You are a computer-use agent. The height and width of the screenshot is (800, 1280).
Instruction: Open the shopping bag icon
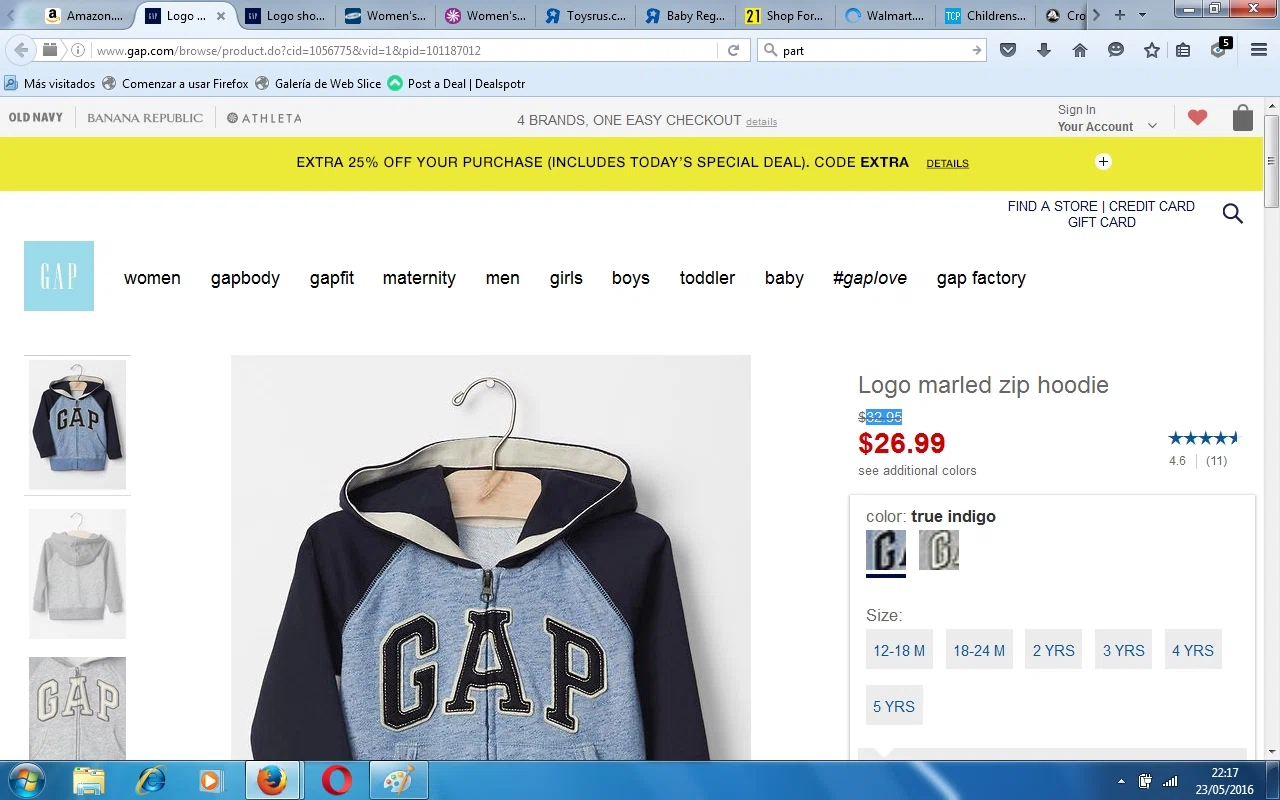pyautogui.click(x=1242, y=118)
